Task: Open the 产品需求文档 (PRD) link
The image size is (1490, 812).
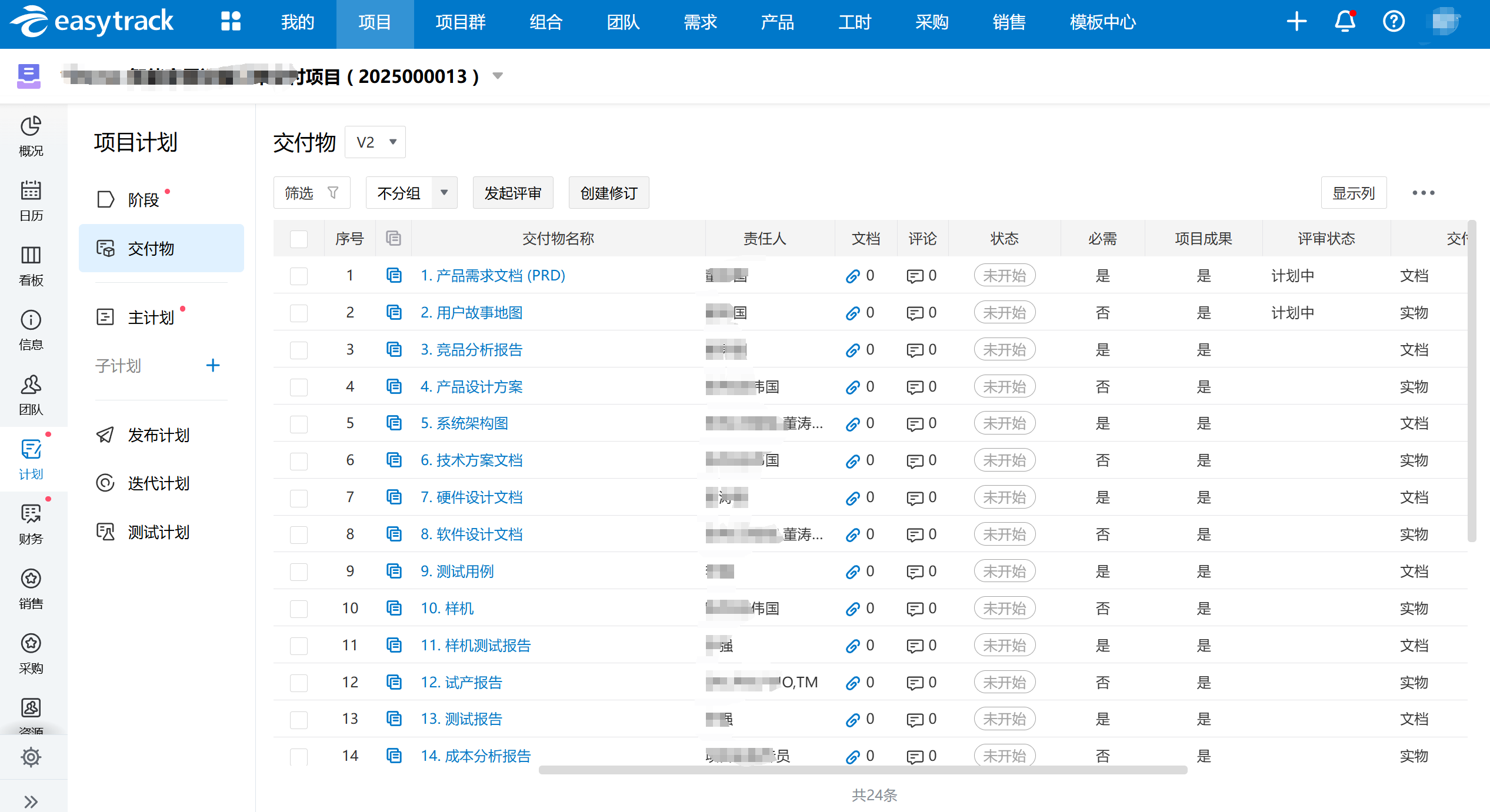Action: (x=493, y=276)
